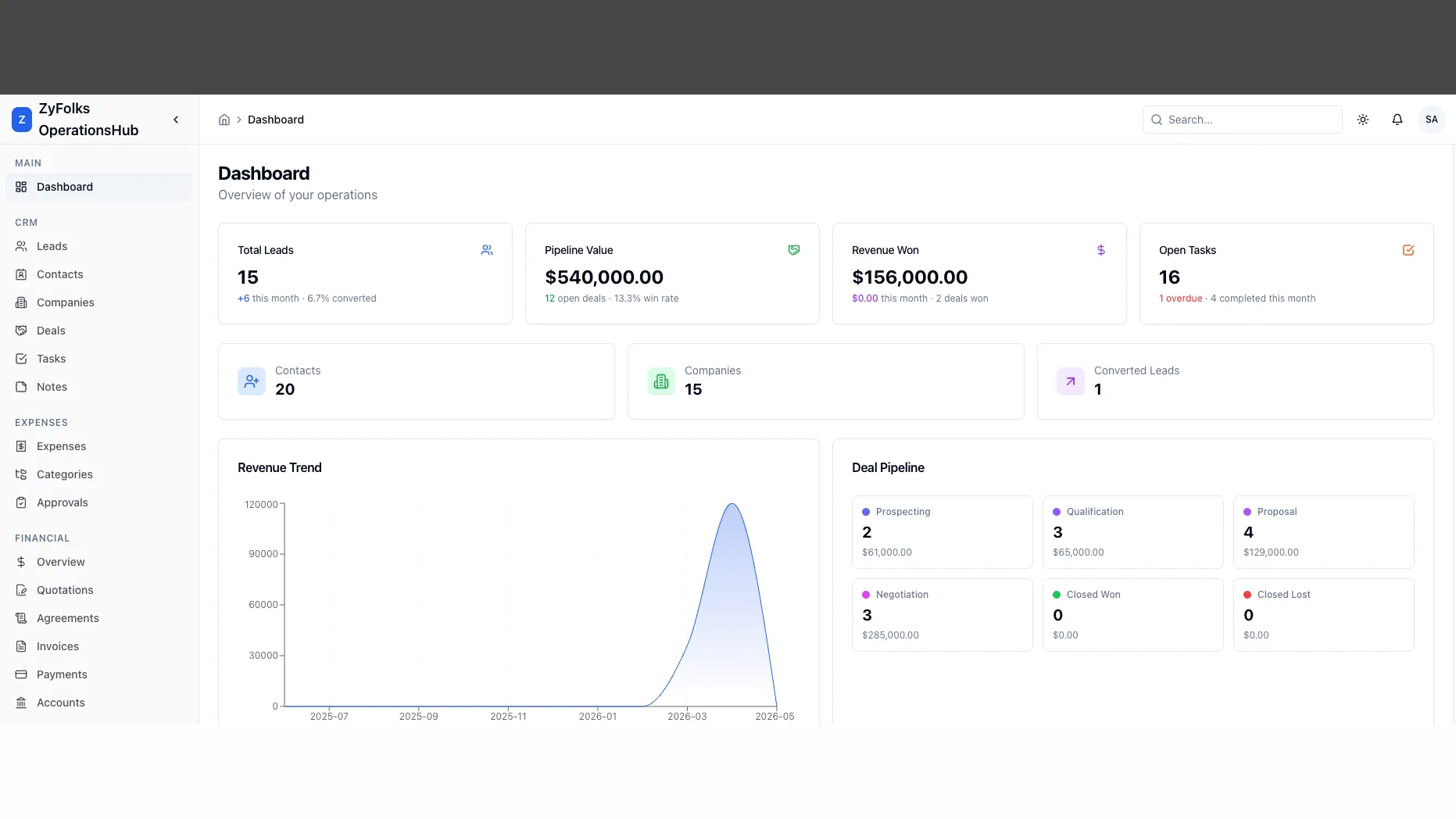Click the red Closed Lost status dot

tap(1247, 595)
